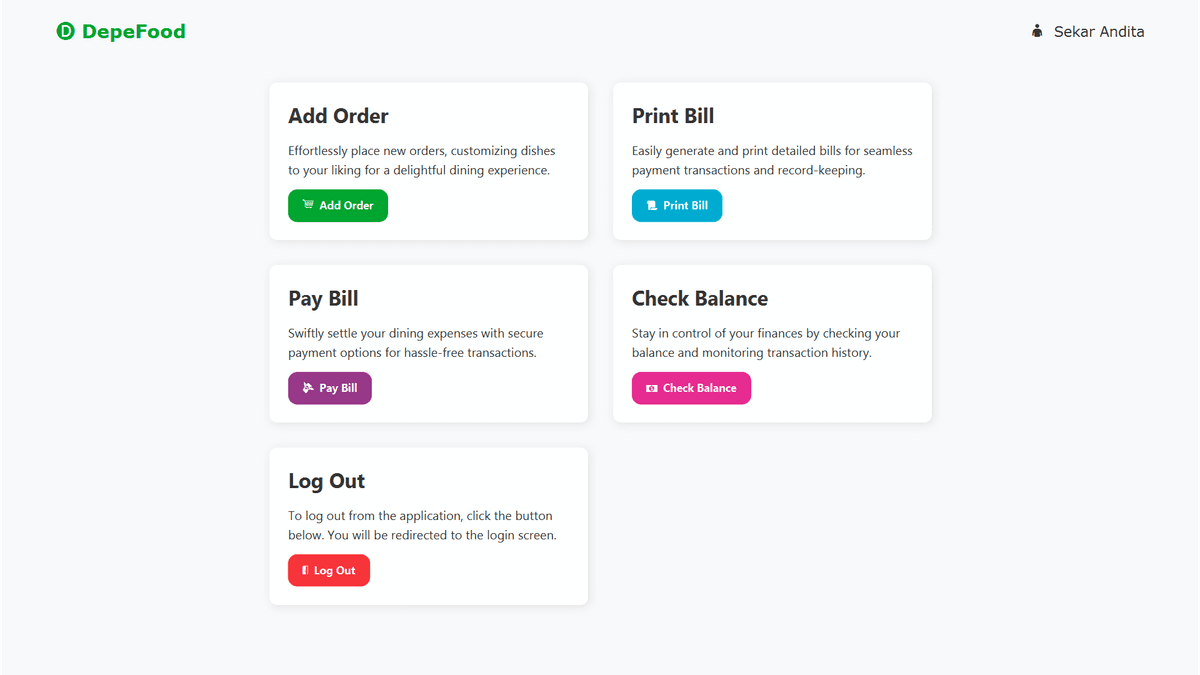Open Sekar Andita's profile name
The width and height of the screenshot is (1200, 675).
pos(1099,32)
